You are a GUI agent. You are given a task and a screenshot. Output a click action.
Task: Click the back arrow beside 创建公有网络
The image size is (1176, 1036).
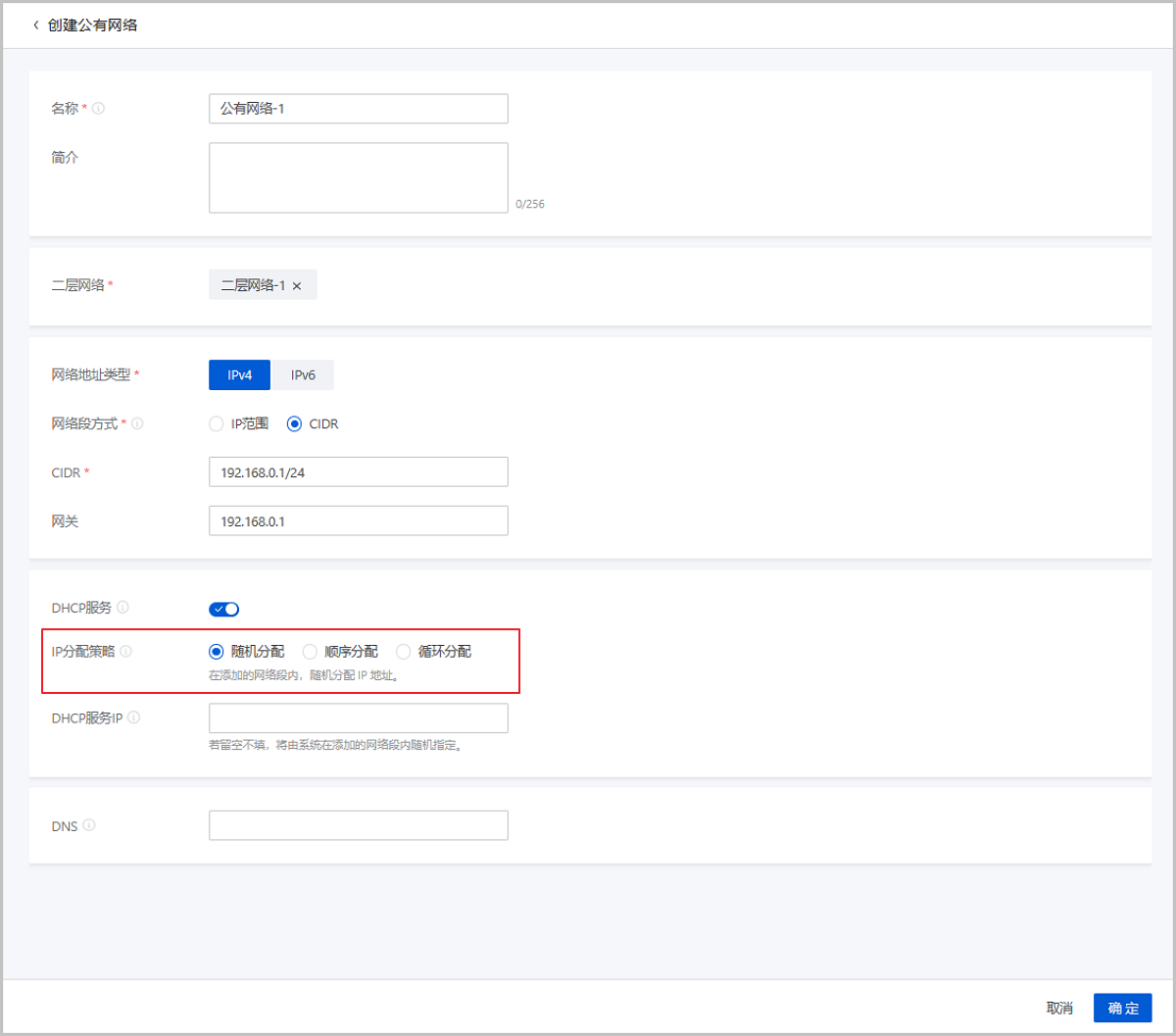click(36, 25)
